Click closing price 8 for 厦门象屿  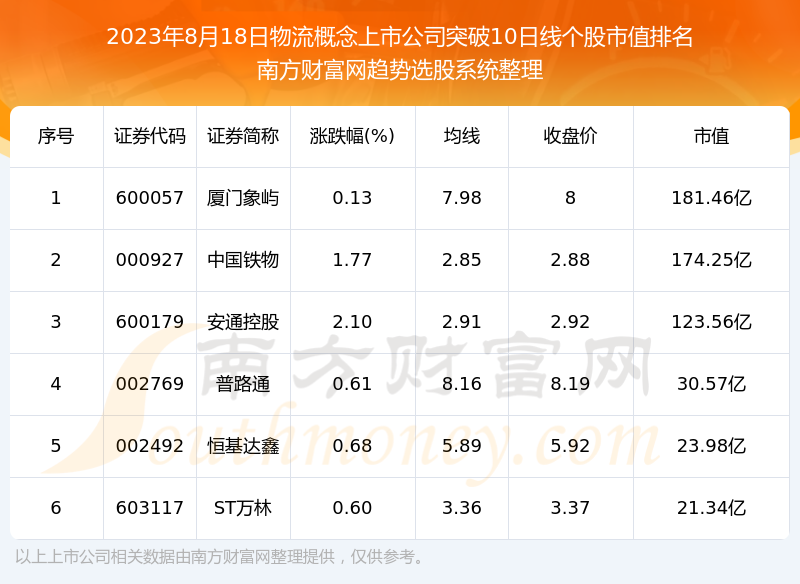[x=570, y=198]
